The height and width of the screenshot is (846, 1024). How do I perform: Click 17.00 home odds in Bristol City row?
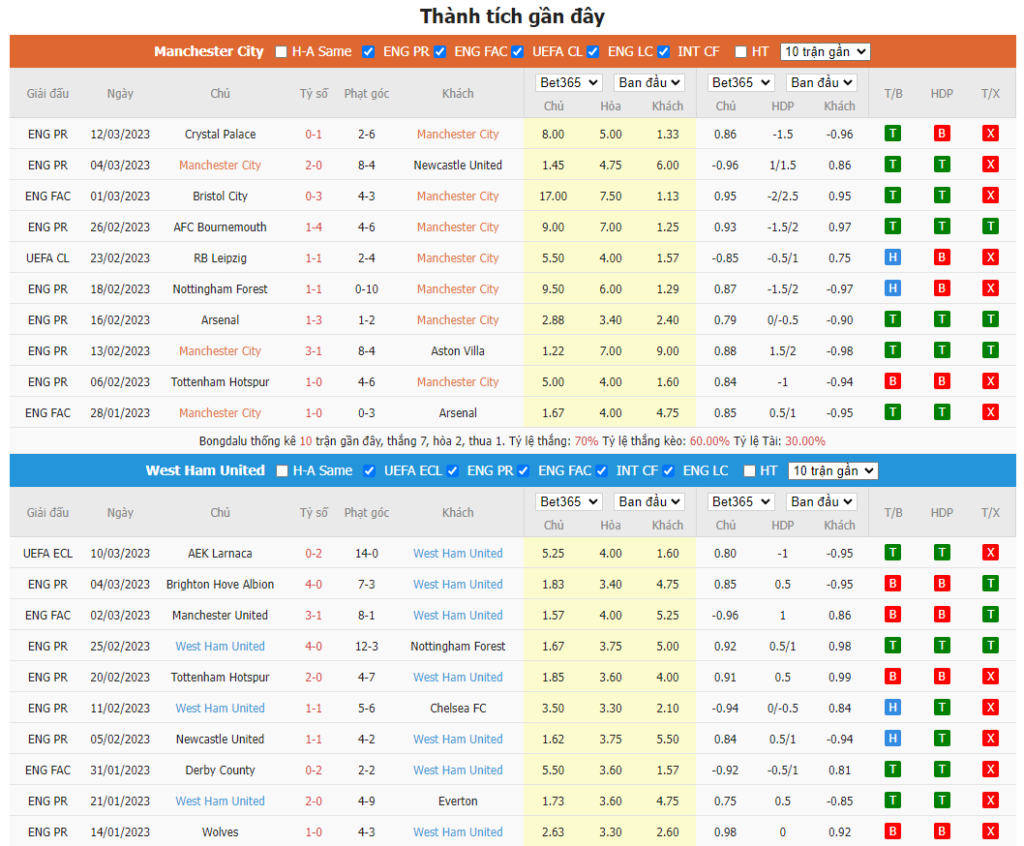(553, 196)
